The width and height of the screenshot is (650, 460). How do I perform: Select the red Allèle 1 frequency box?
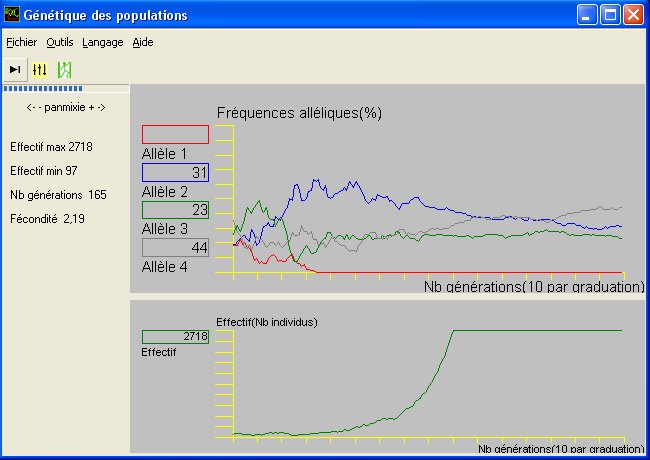[x=175, y=134]
